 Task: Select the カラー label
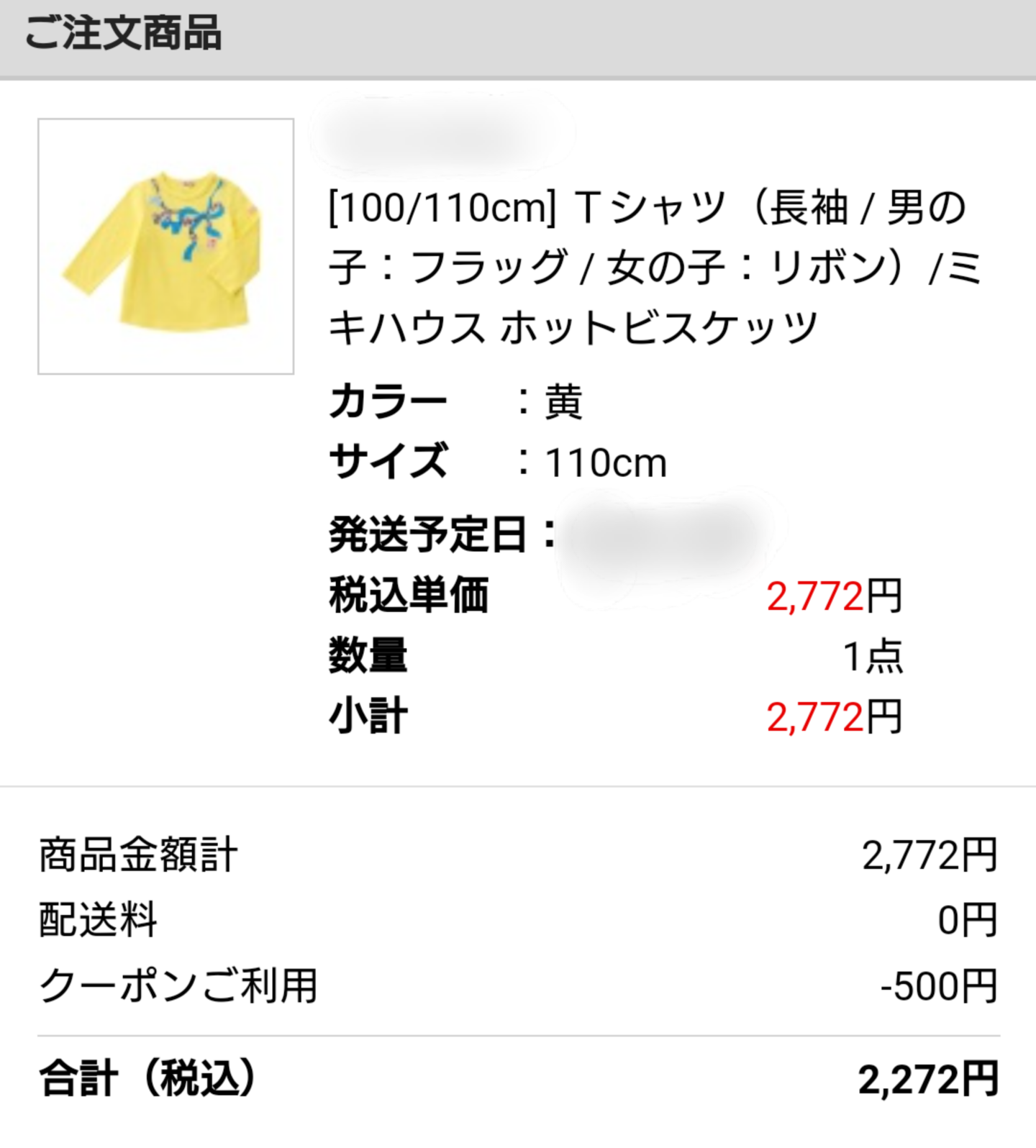(x=388, y=401)
